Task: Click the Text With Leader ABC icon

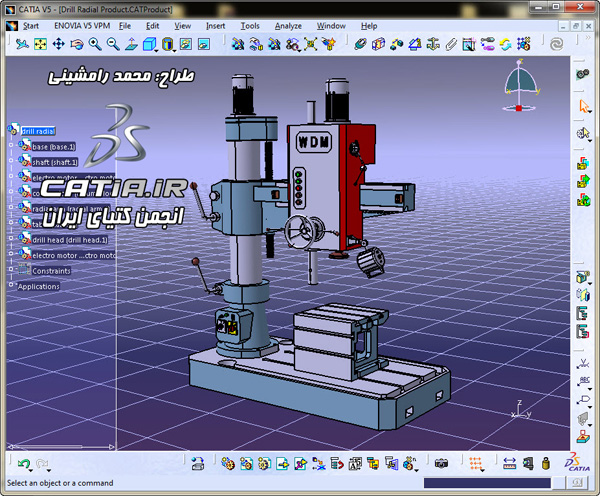Action: [x=582, y=381]
